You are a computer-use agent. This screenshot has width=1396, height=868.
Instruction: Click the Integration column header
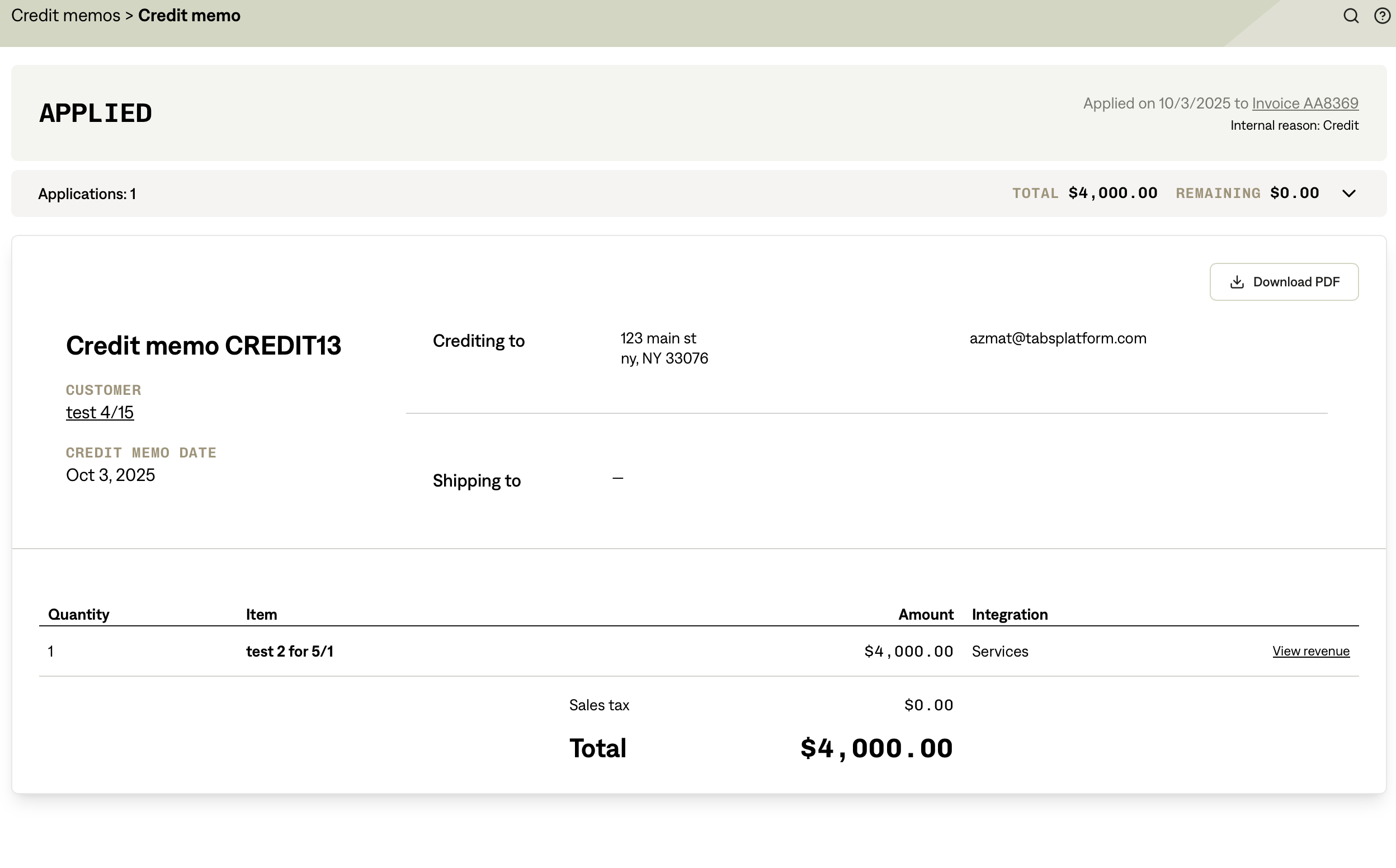pyautogui.click(x=1009, y=614)
